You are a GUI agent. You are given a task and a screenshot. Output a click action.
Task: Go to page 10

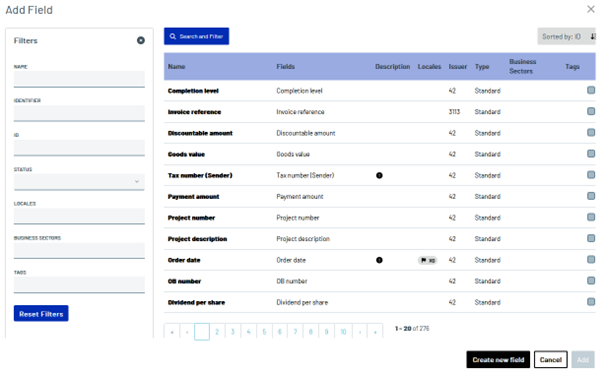pos(343,332)
